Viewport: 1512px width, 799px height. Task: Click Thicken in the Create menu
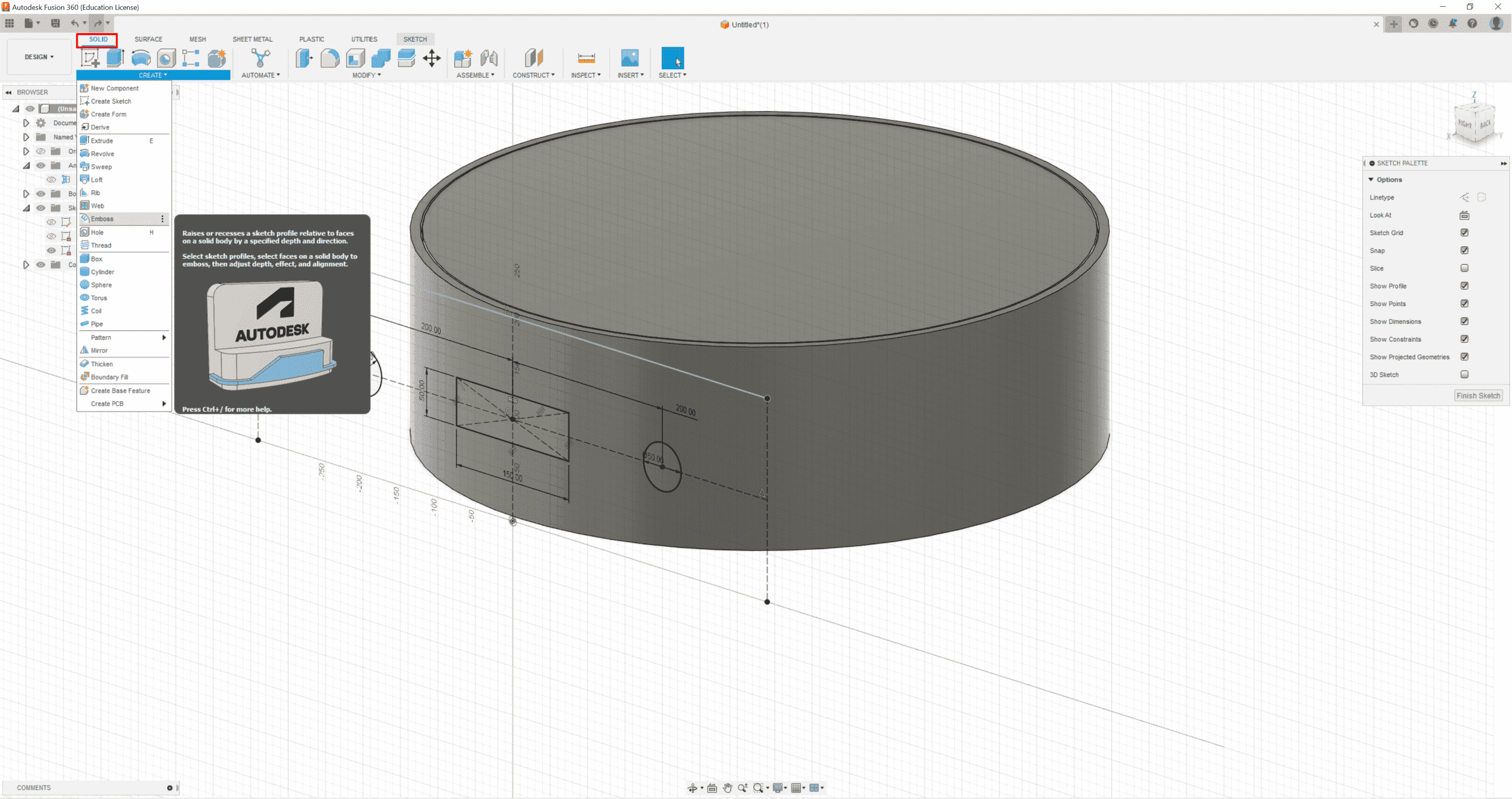[x=124, y=364]
